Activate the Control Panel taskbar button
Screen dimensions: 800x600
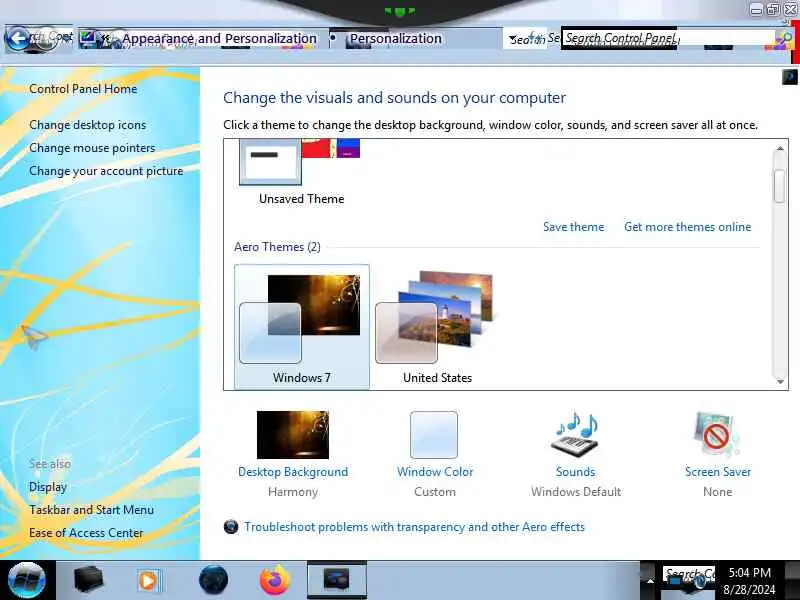(x=337, y=580)
